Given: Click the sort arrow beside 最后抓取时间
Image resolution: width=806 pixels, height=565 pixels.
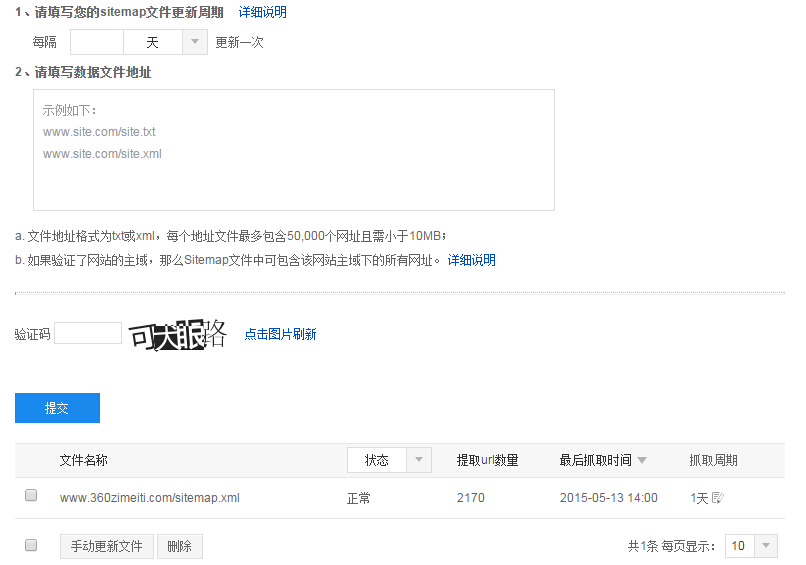Looking at the screenshot, I should pyautogui.click(x=642, y=460).
